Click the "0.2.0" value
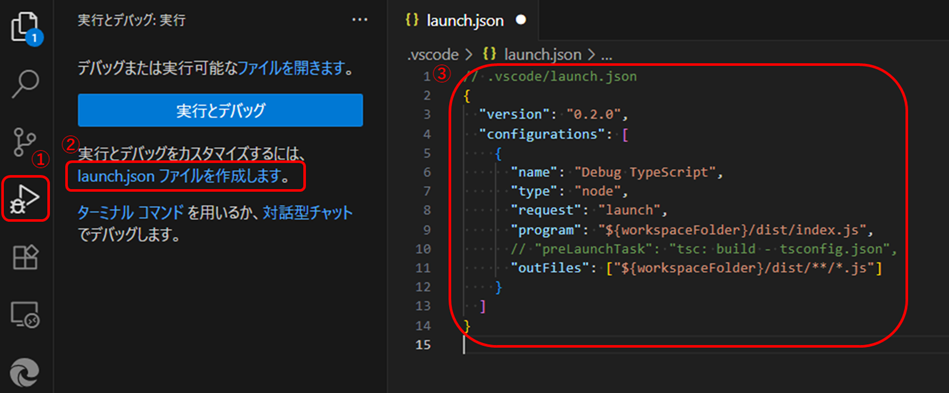949x393 pixels. 594,114
